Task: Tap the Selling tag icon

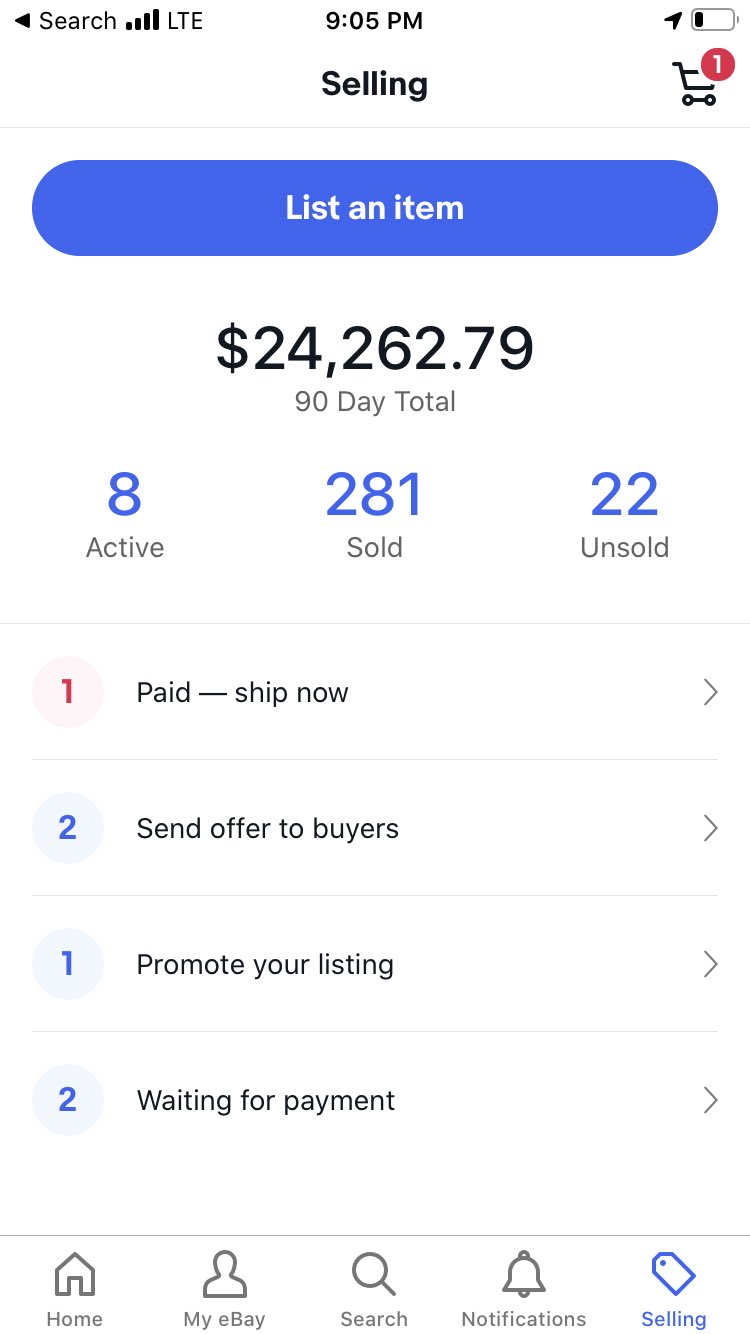Action: pos(673,1275)
